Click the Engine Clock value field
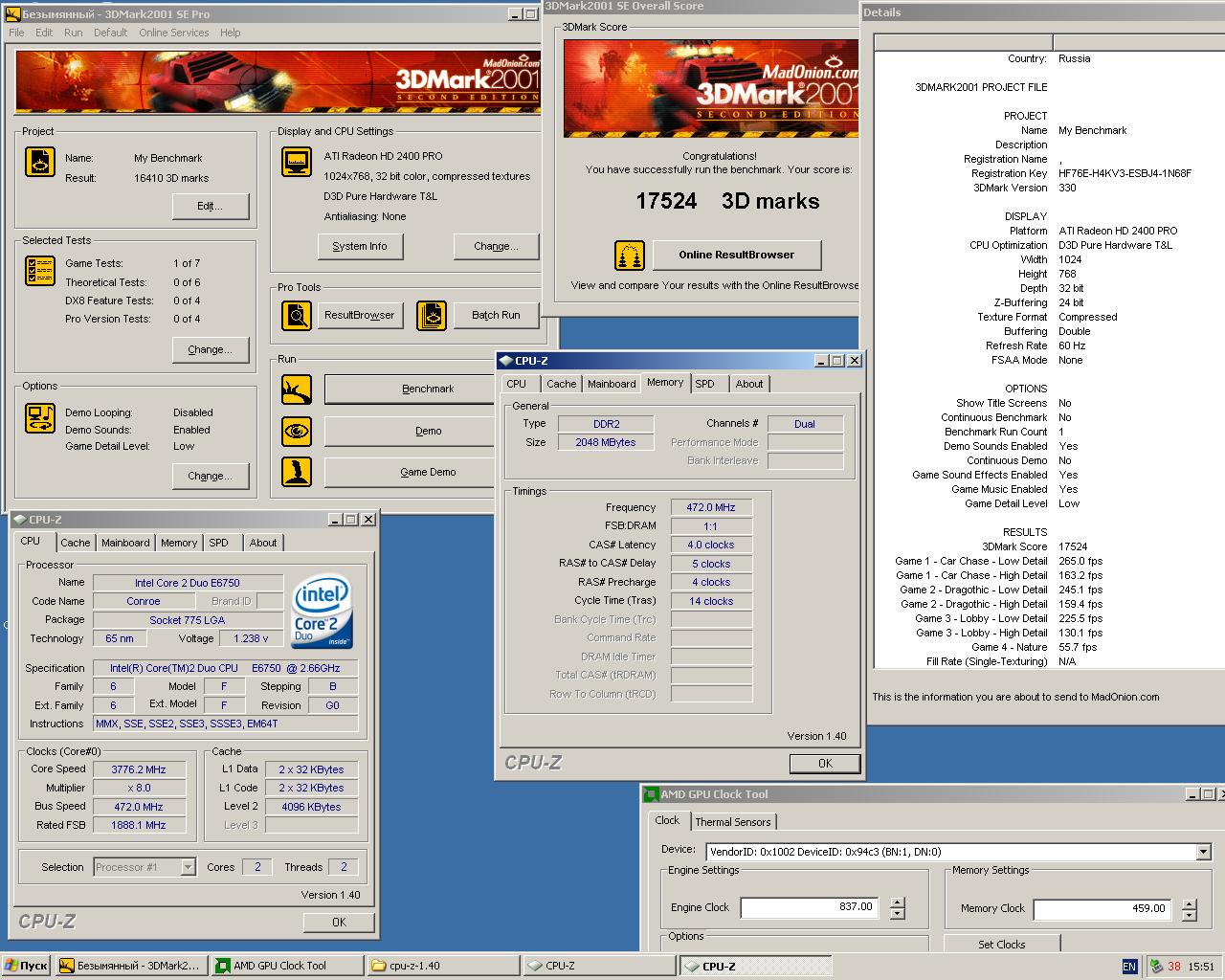The image size is (1225, 980). click(810, 907)
